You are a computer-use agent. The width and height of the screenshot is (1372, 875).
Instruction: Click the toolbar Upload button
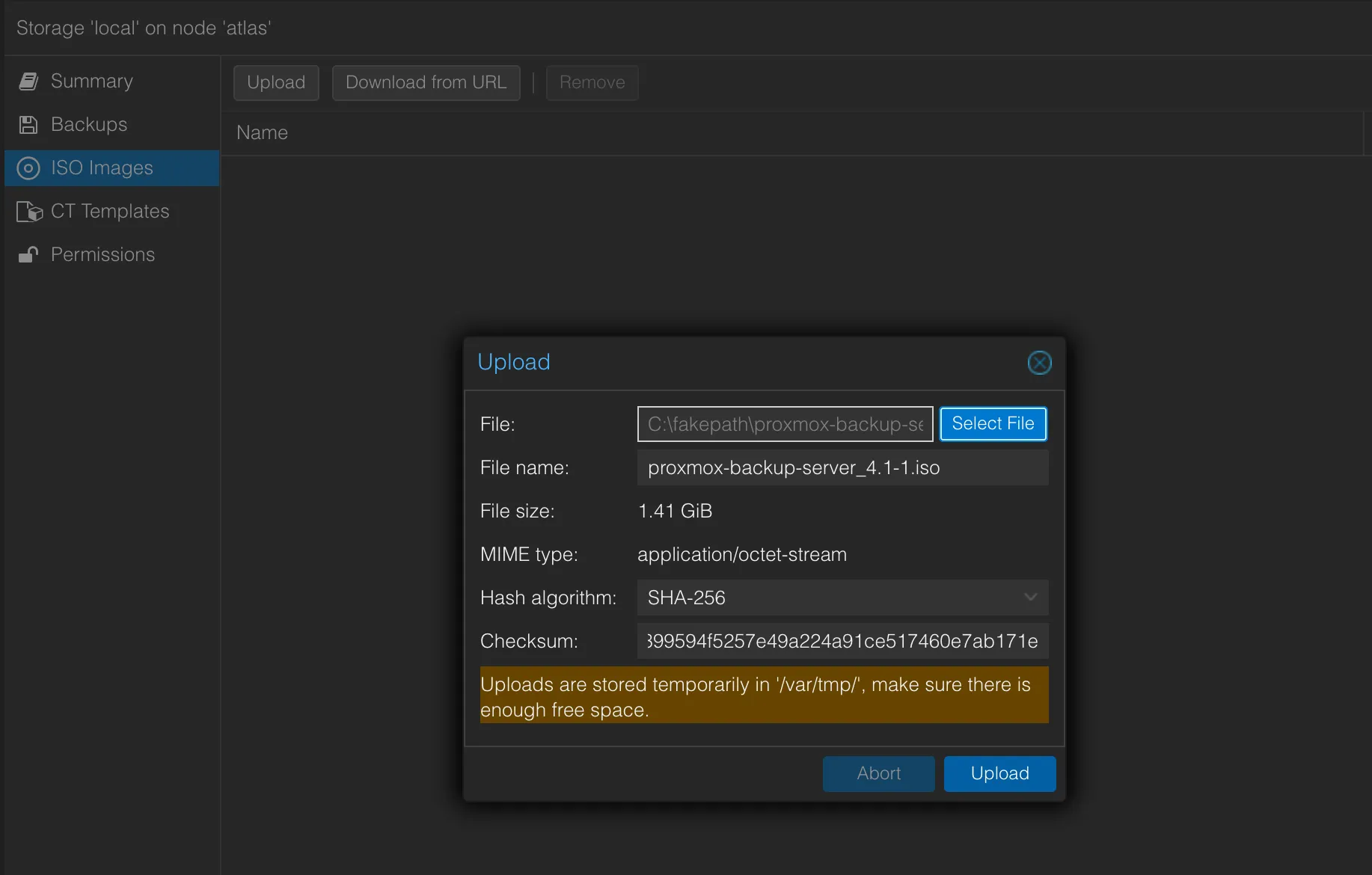click(x=276, y=82)
